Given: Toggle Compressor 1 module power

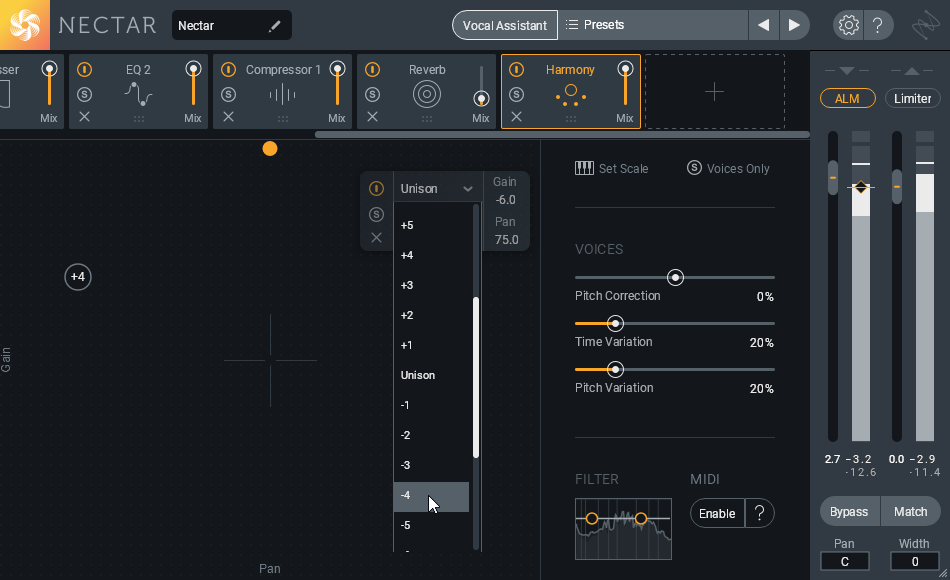Looking at the screenshot, I should [x=228, y=70].
